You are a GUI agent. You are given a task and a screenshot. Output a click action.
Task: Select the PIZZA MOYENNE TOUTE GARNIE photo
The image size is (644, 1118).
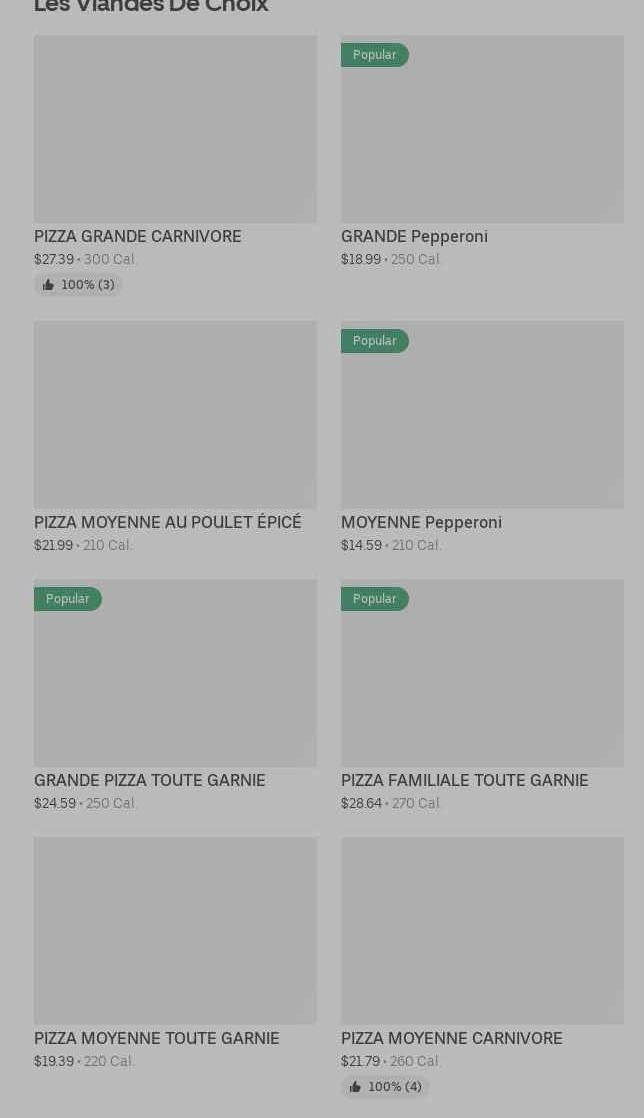tap(175, 931)
